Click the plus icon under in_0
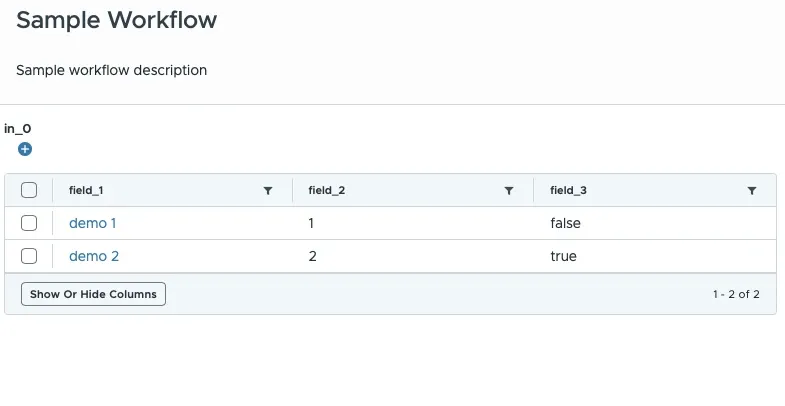Viewport: 785px width, 406px height. point(25,149)
